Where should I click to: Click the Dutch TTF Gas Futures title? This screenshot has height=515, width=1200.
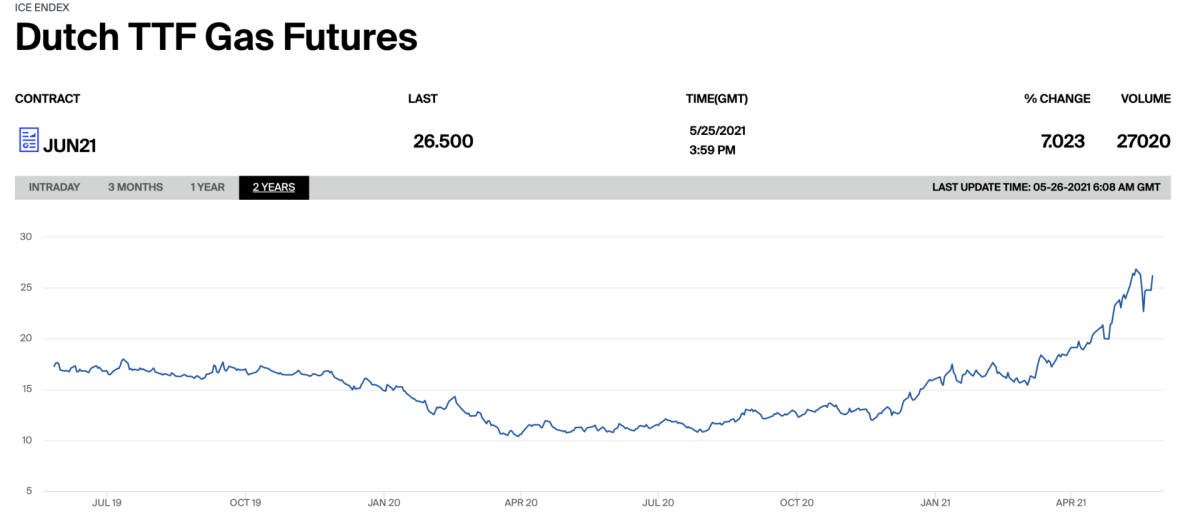pos(216,38)
